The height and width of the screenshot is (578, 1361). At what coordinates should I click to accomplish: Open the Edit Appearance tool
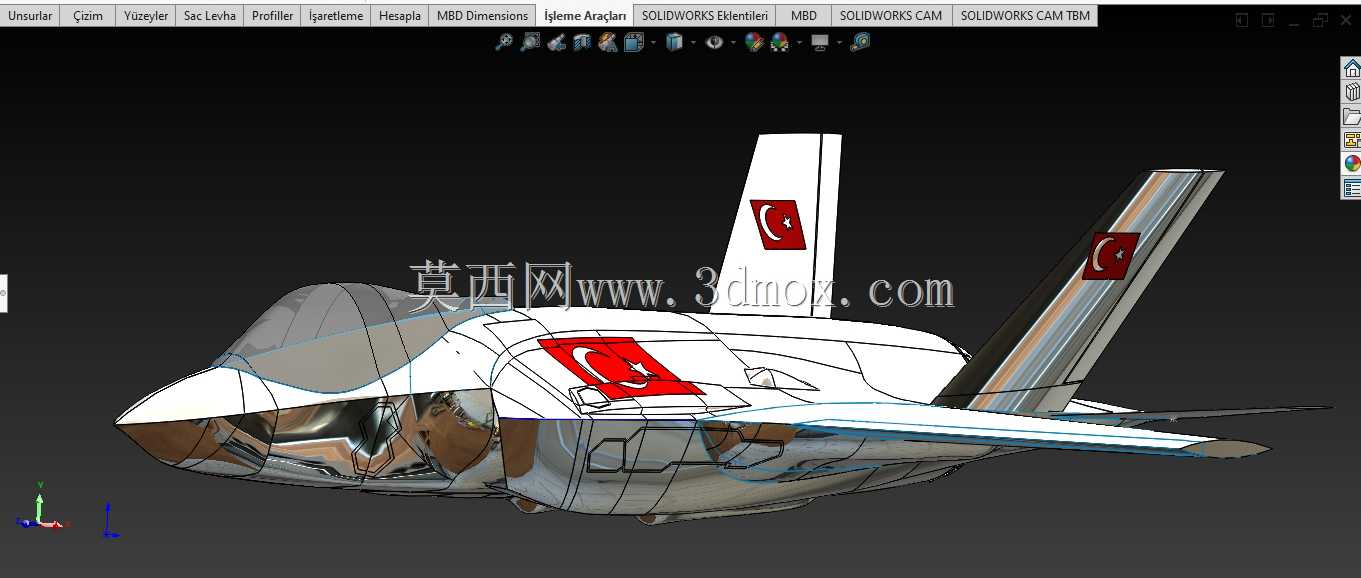coord(754,42)
